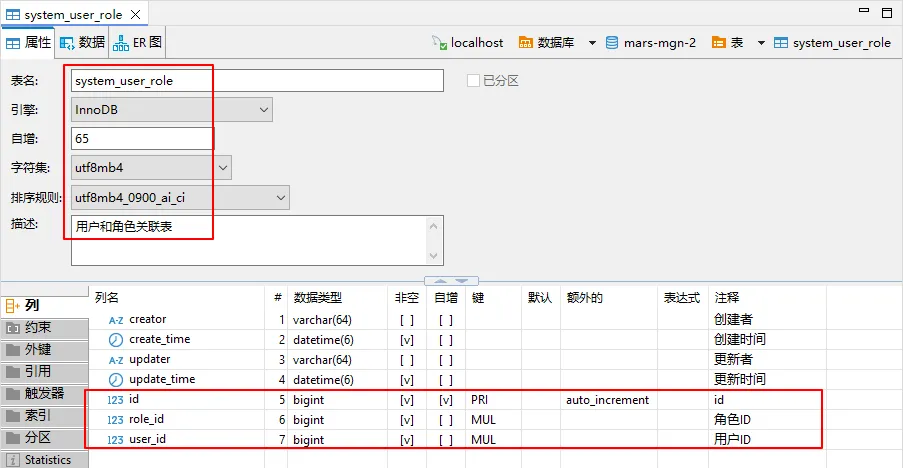Click the clock icon for update_time
This screenshot has width=903, height=468.
[x=116, y=380]
